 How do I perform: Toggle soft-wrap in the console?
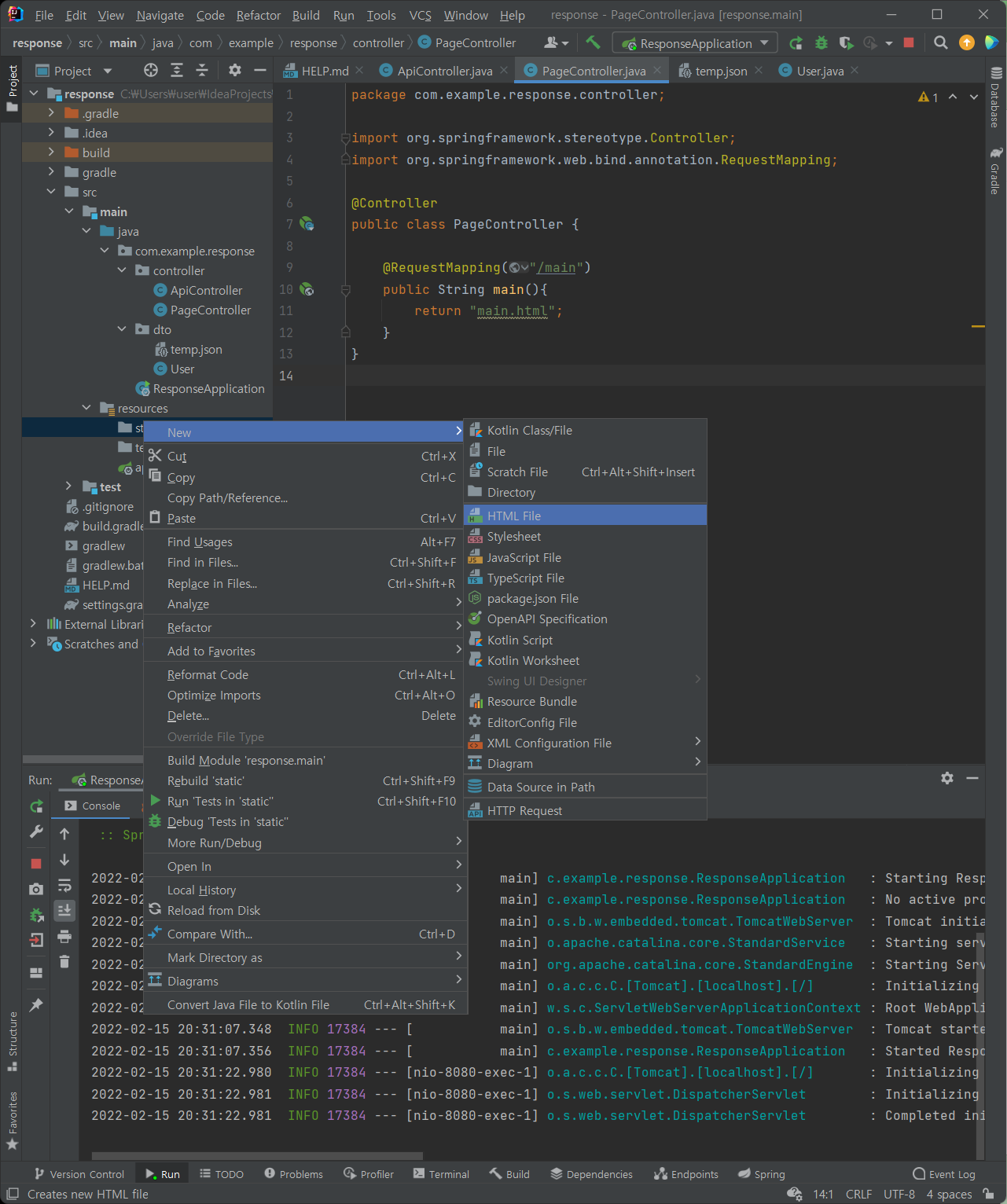pos(64,885)
